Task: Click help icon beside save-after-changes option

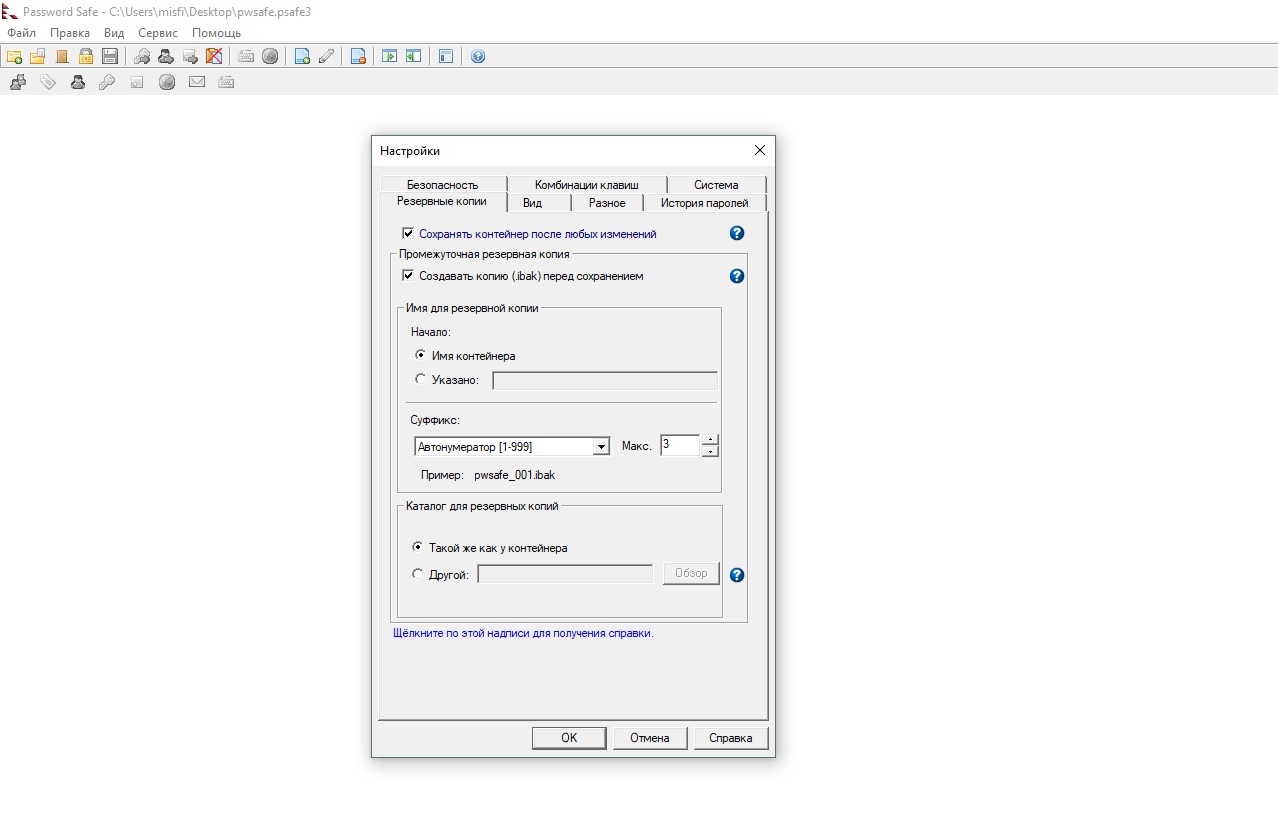Action: click(737, 233)
